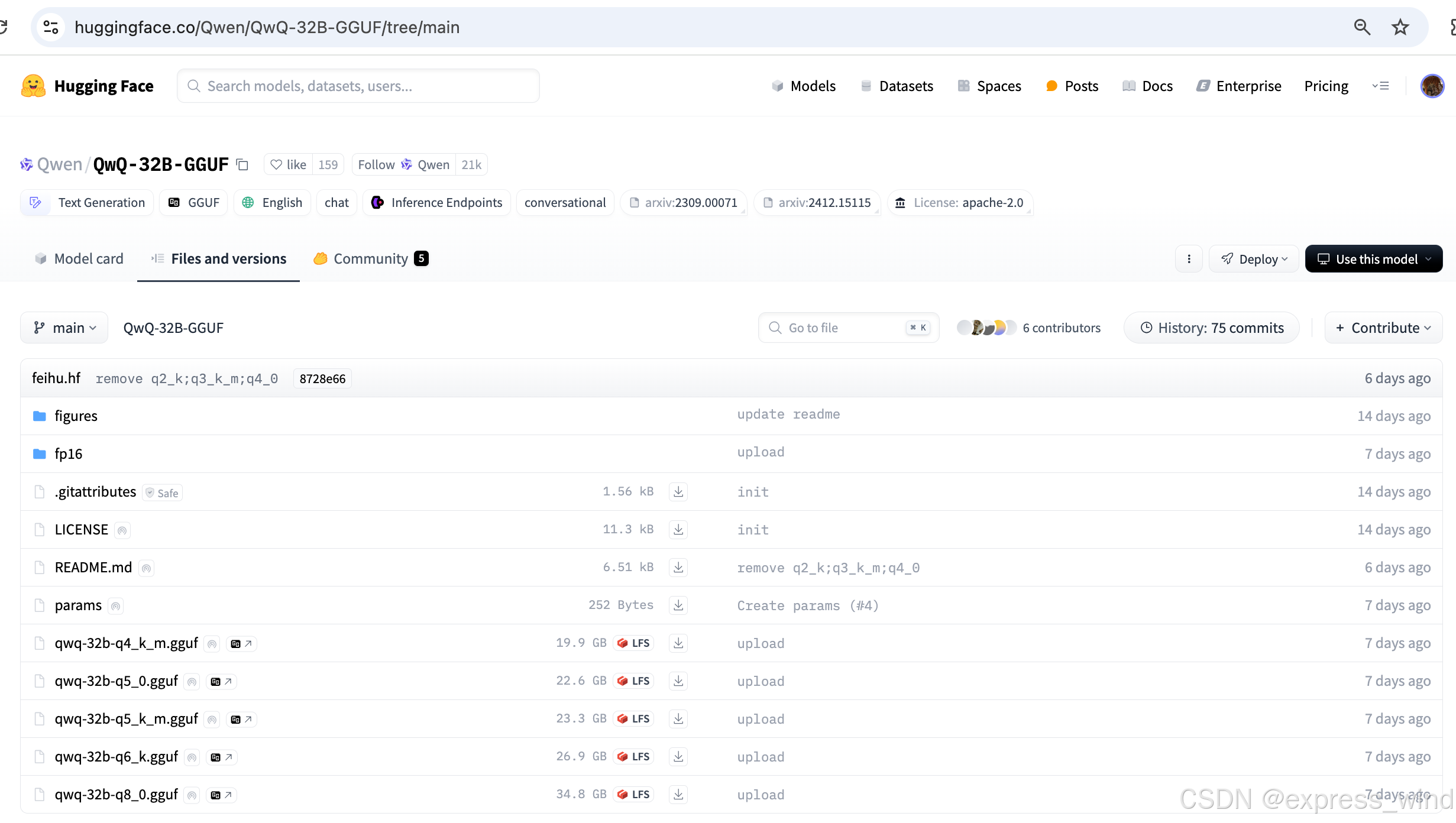Download qwq-32b-q4_k_m.gguf file

678,643
